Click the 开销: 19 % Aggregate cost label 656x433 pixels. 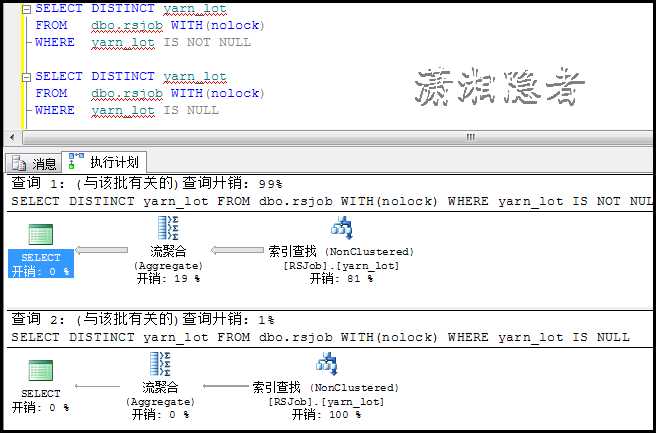pyautogui.click(x=168, y=279)
